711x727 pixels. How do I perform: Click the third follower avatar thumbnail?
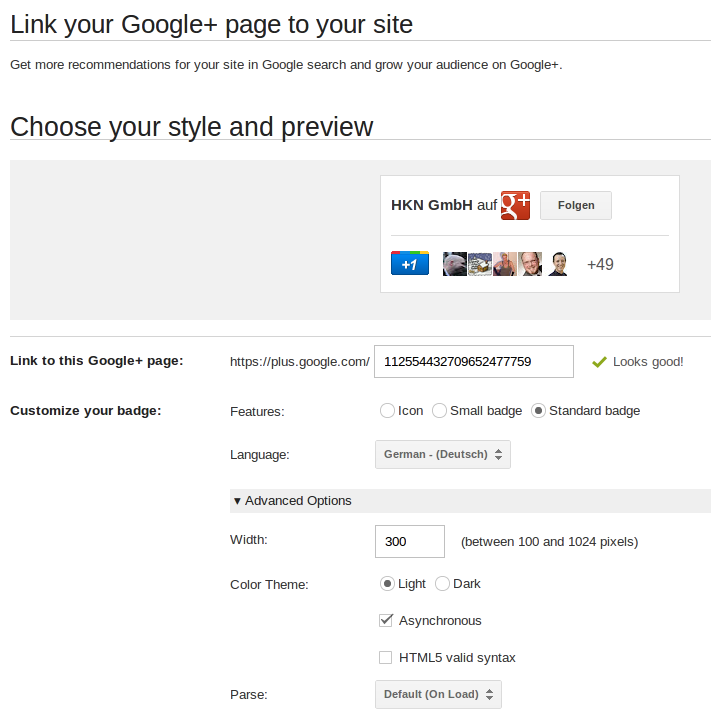tap(505, 264)
